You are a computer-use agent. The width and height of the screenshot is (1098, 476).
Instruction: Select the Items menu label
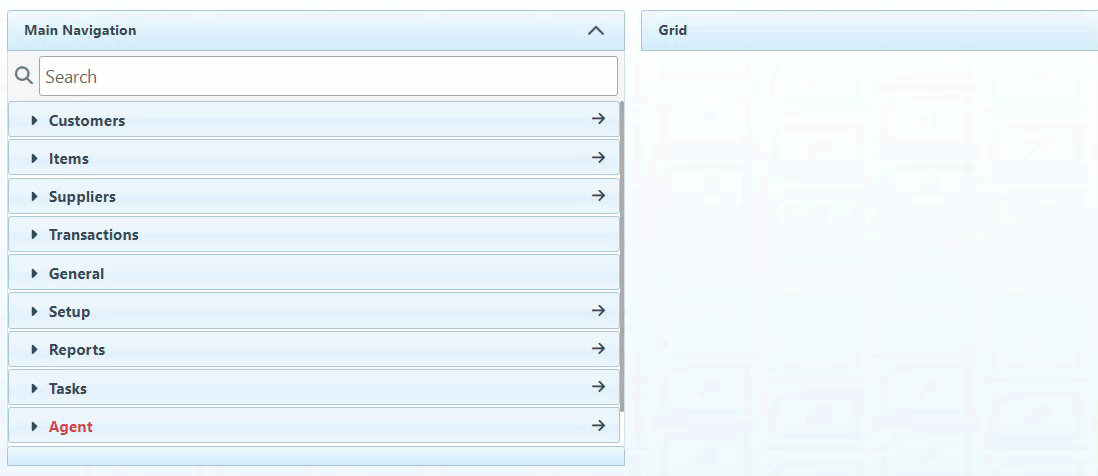click(x=69, y=159)
